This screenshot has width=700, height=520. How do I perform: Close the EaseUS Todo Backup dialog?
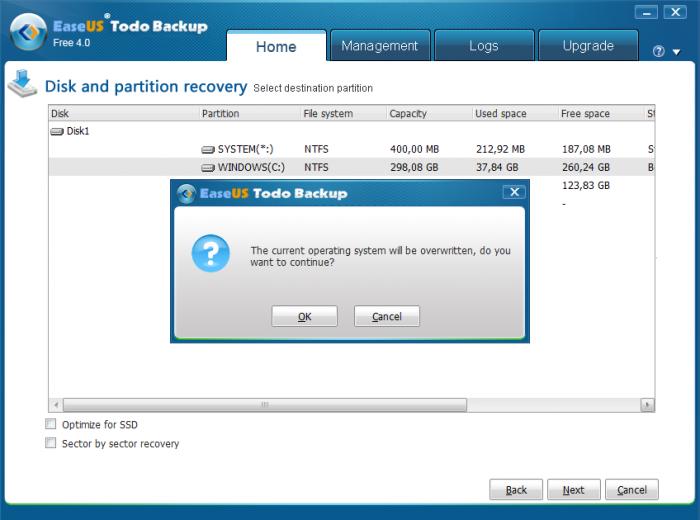point(514,192)
